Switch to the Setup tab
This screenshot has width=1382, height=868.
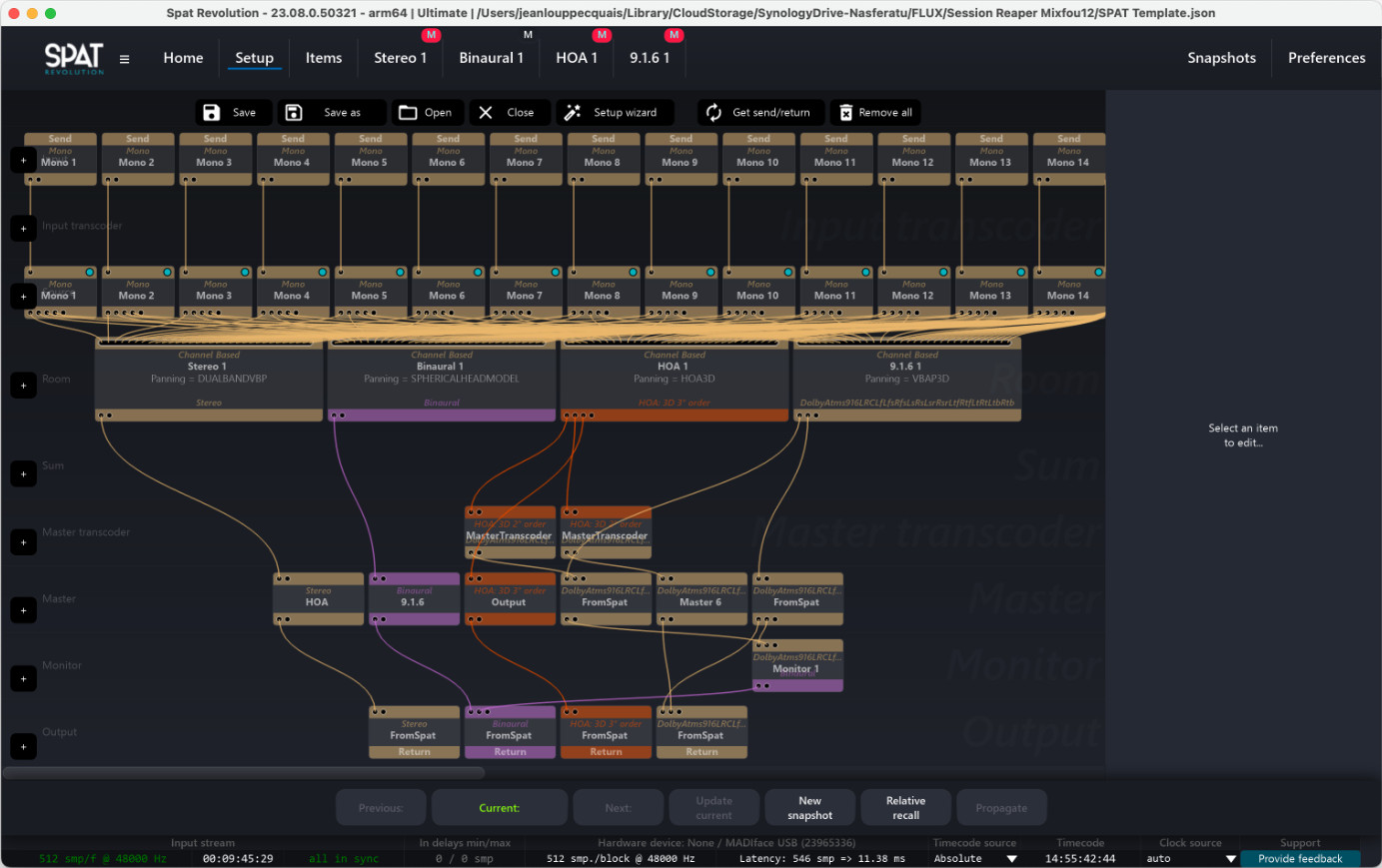click(x=254, y=58)
